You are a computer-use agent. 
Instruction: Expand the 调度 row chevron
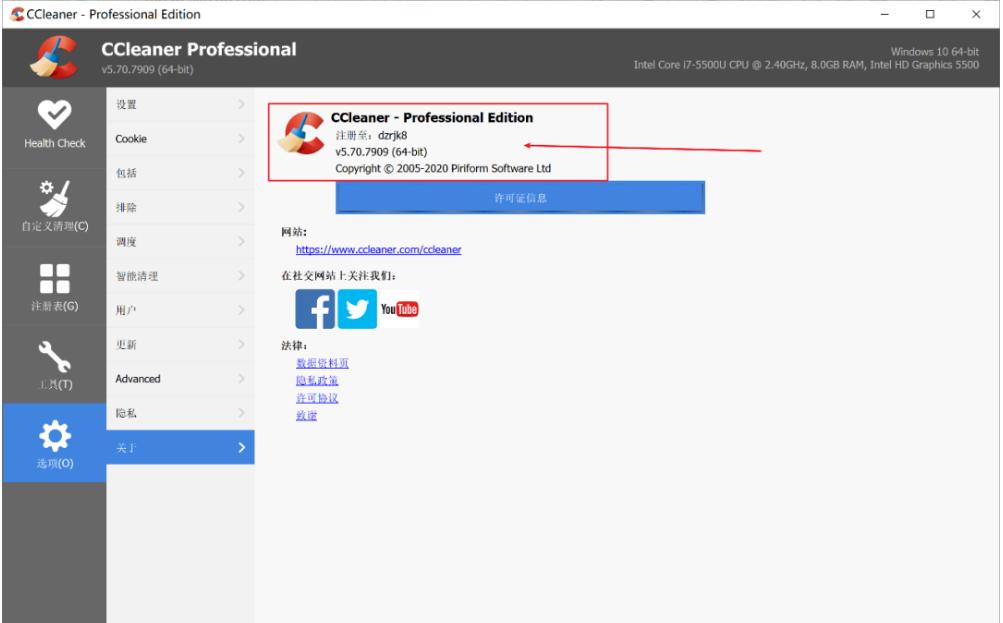(x=241, y=241)
